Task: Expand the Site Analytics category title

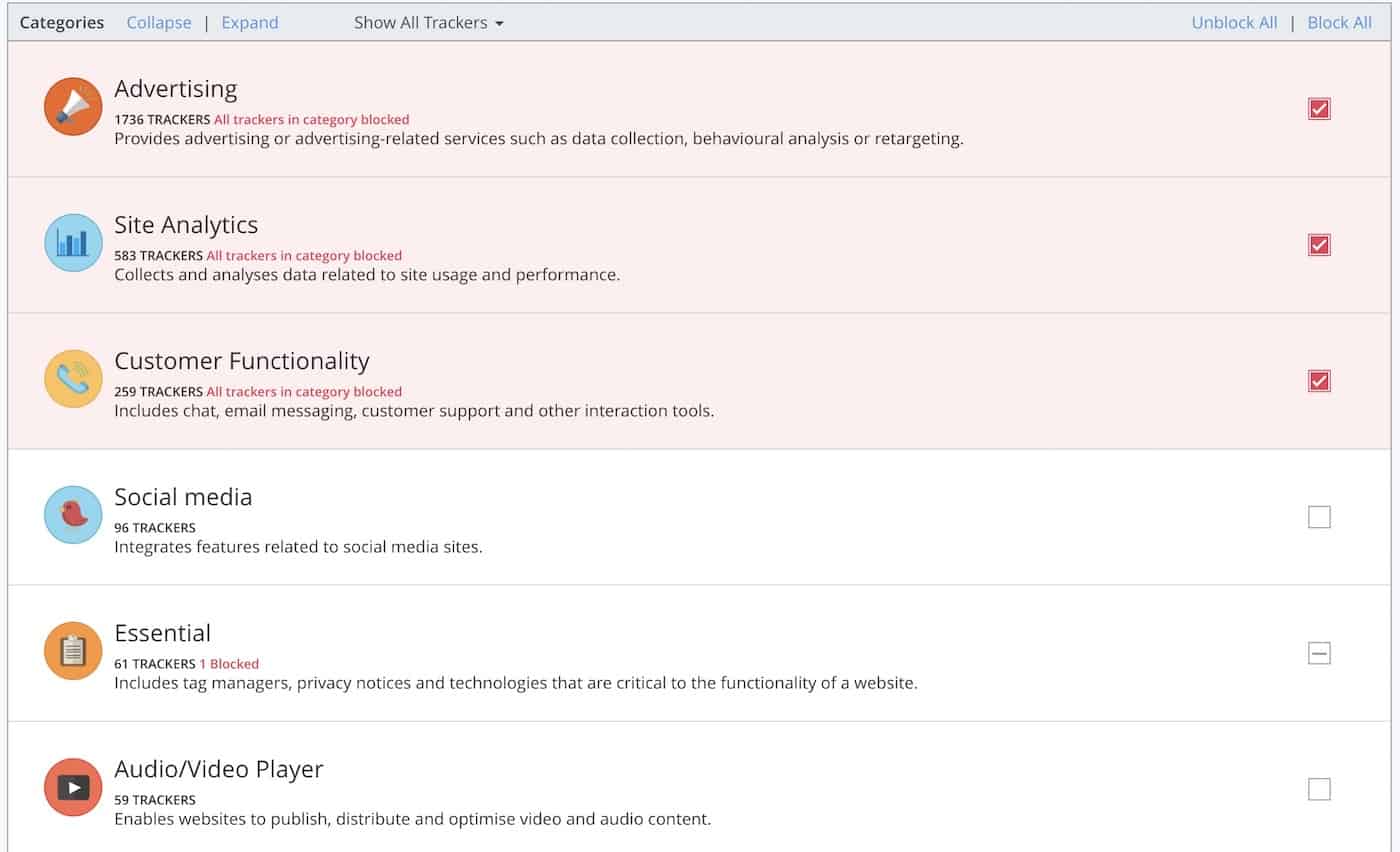Action: click(186, 225)
